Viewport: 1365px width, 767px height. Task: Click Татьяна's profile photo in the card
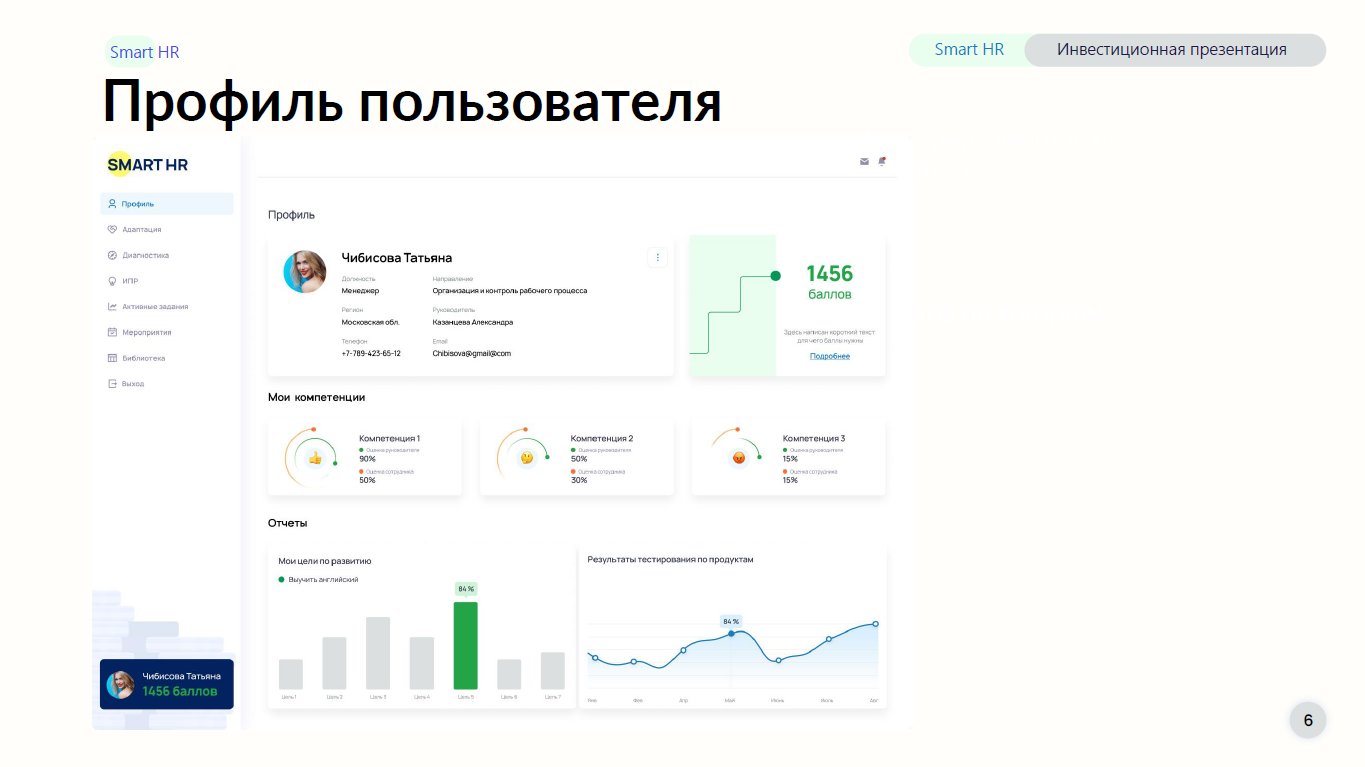tap(305, 271)
